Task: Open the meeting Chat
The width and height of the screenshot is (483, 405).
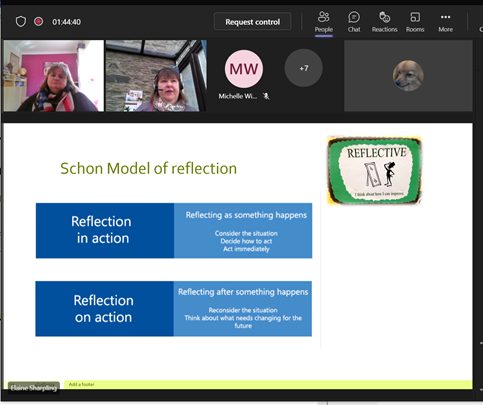Action: 354,22
